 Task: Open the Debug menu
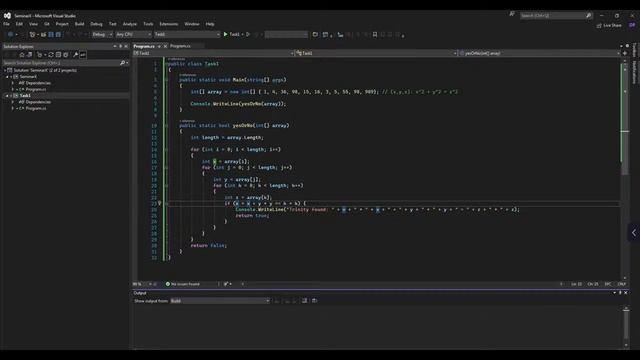(x=96, y=24)
